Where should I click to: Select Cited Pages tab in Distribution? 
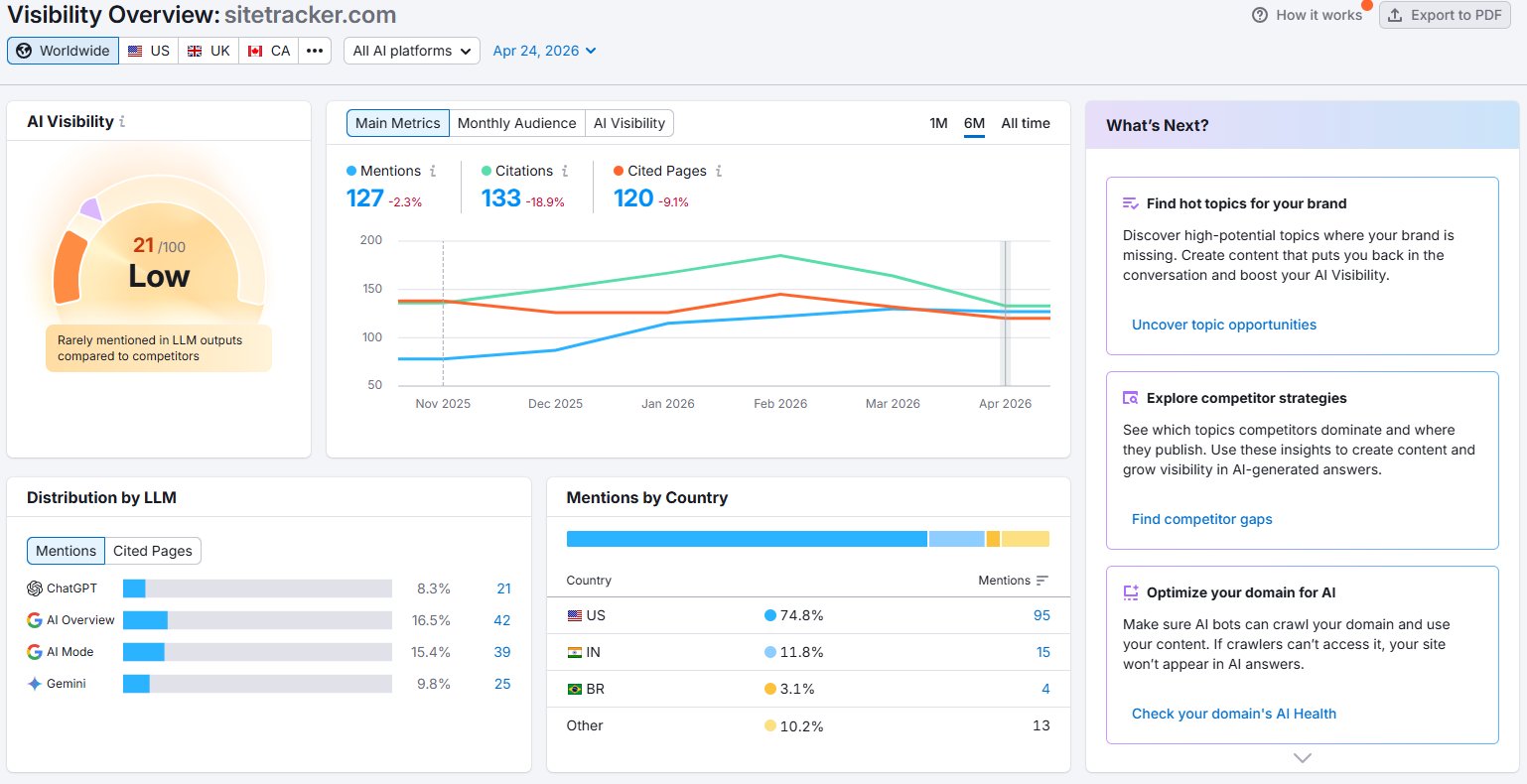pos(153,551)
